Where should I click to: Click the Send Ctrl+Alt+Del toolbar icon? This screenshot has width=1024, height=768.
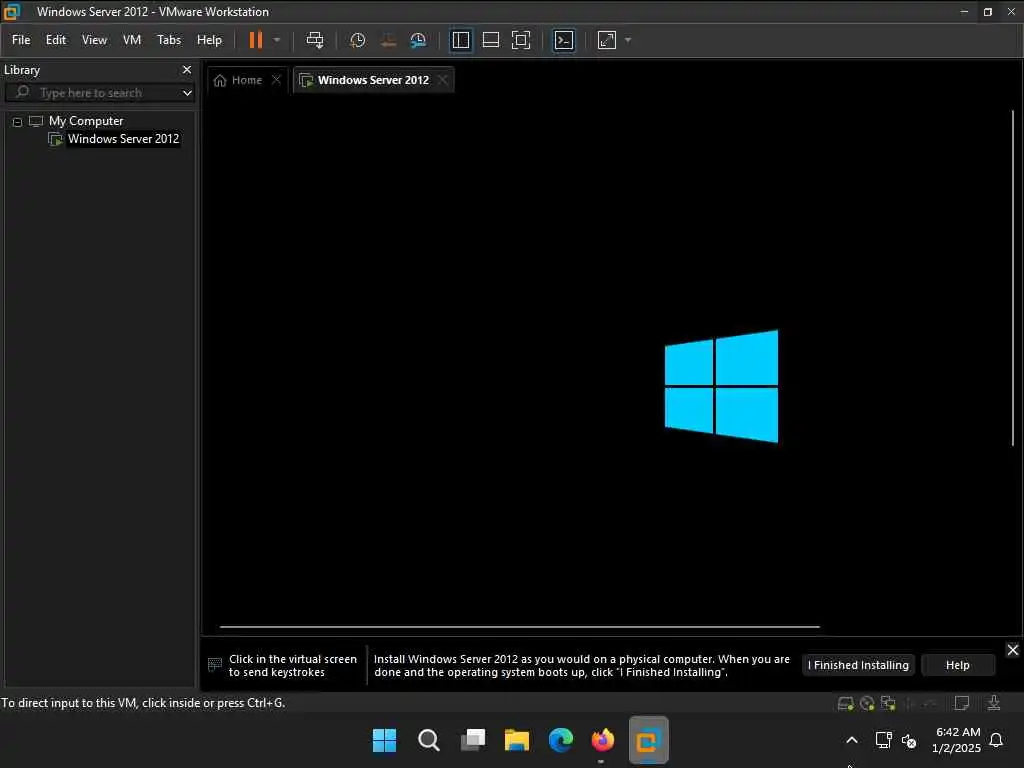pos(315,40)
